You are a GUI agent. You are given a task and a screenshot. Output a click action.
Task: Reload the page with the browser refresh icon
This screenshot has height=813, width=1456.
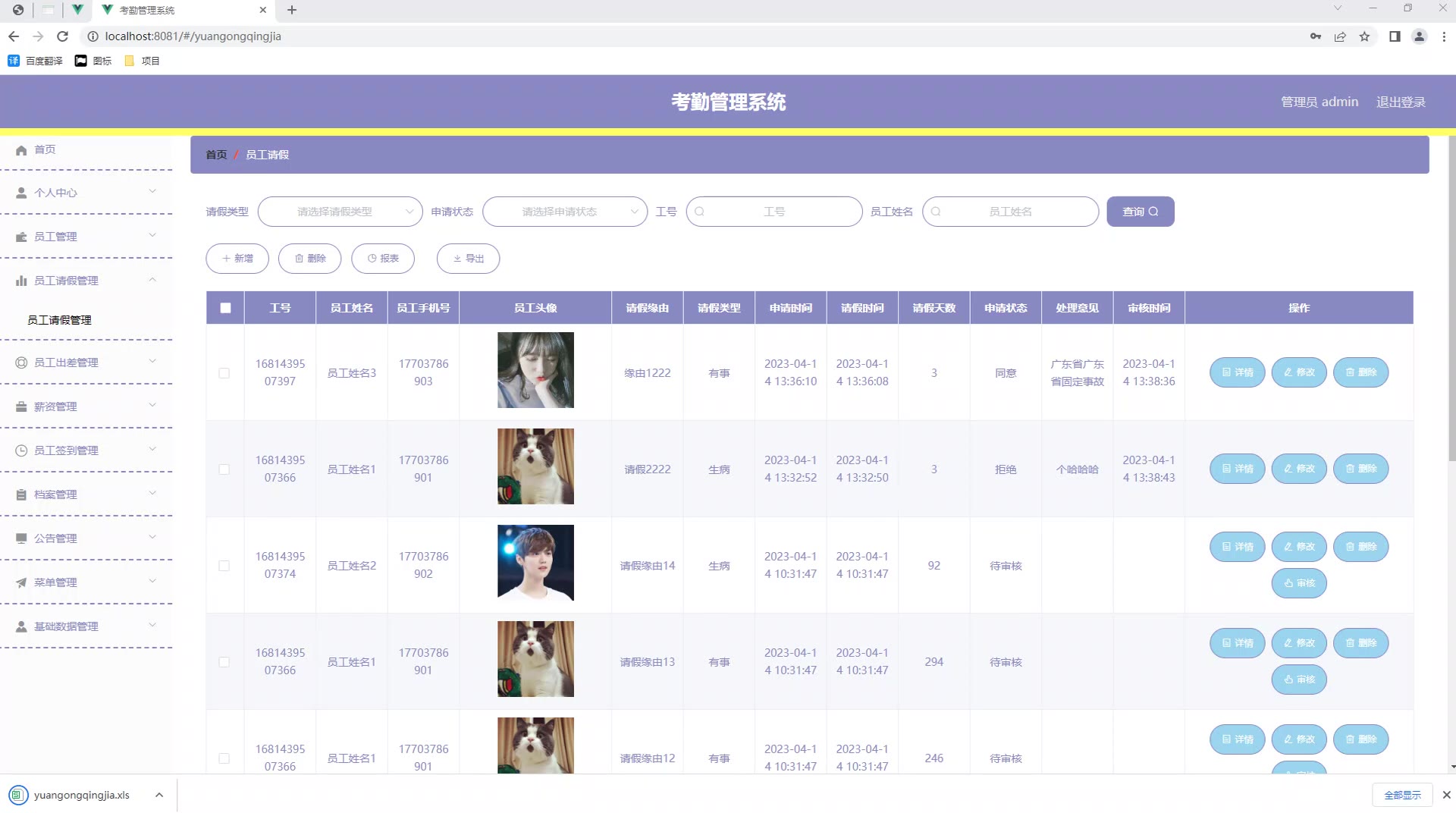coord(63,36)
